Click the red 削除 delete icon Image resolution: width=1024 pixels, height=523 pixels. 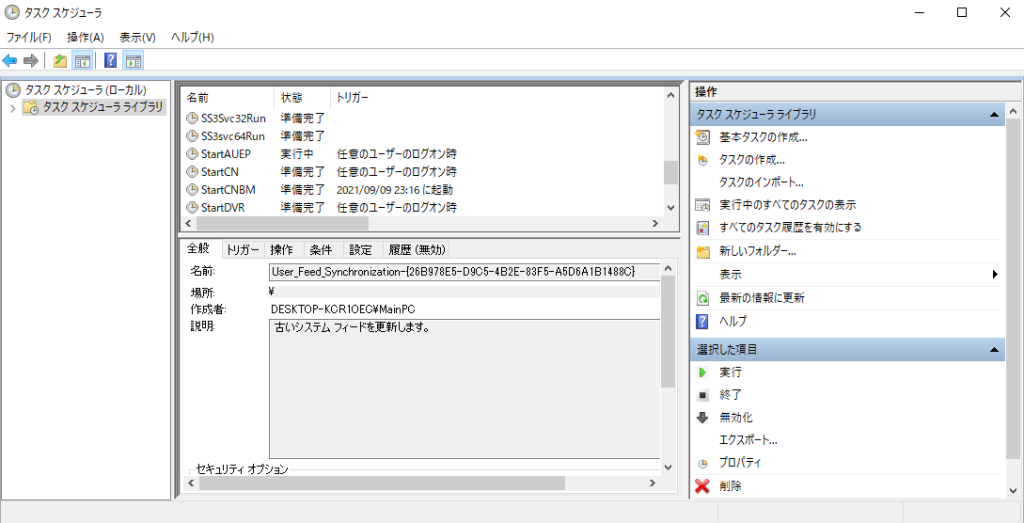coord(702,486)
